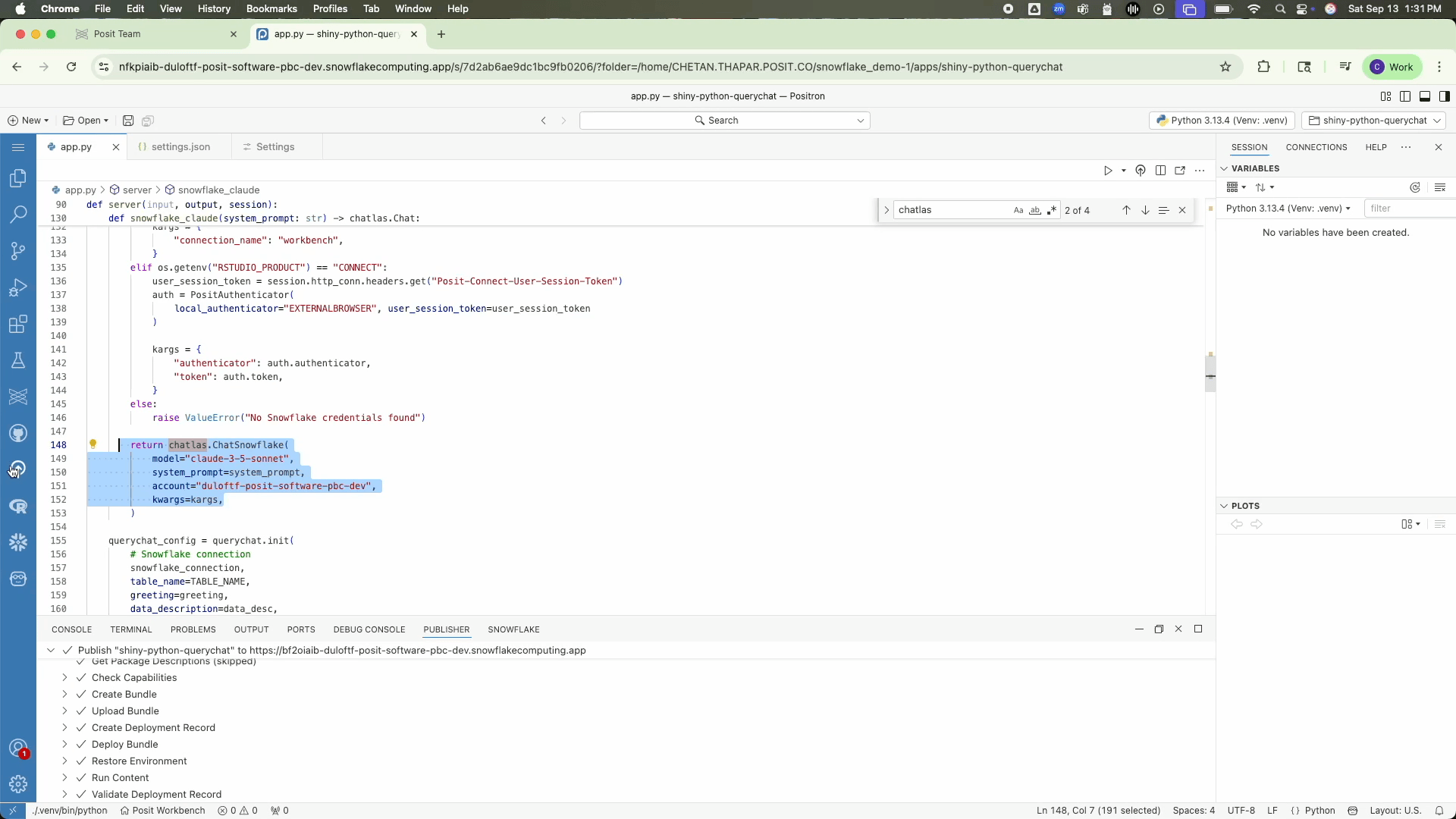Toggle Match Whole Word in find widget
Screen dimensions: 1456x819
1034,210
